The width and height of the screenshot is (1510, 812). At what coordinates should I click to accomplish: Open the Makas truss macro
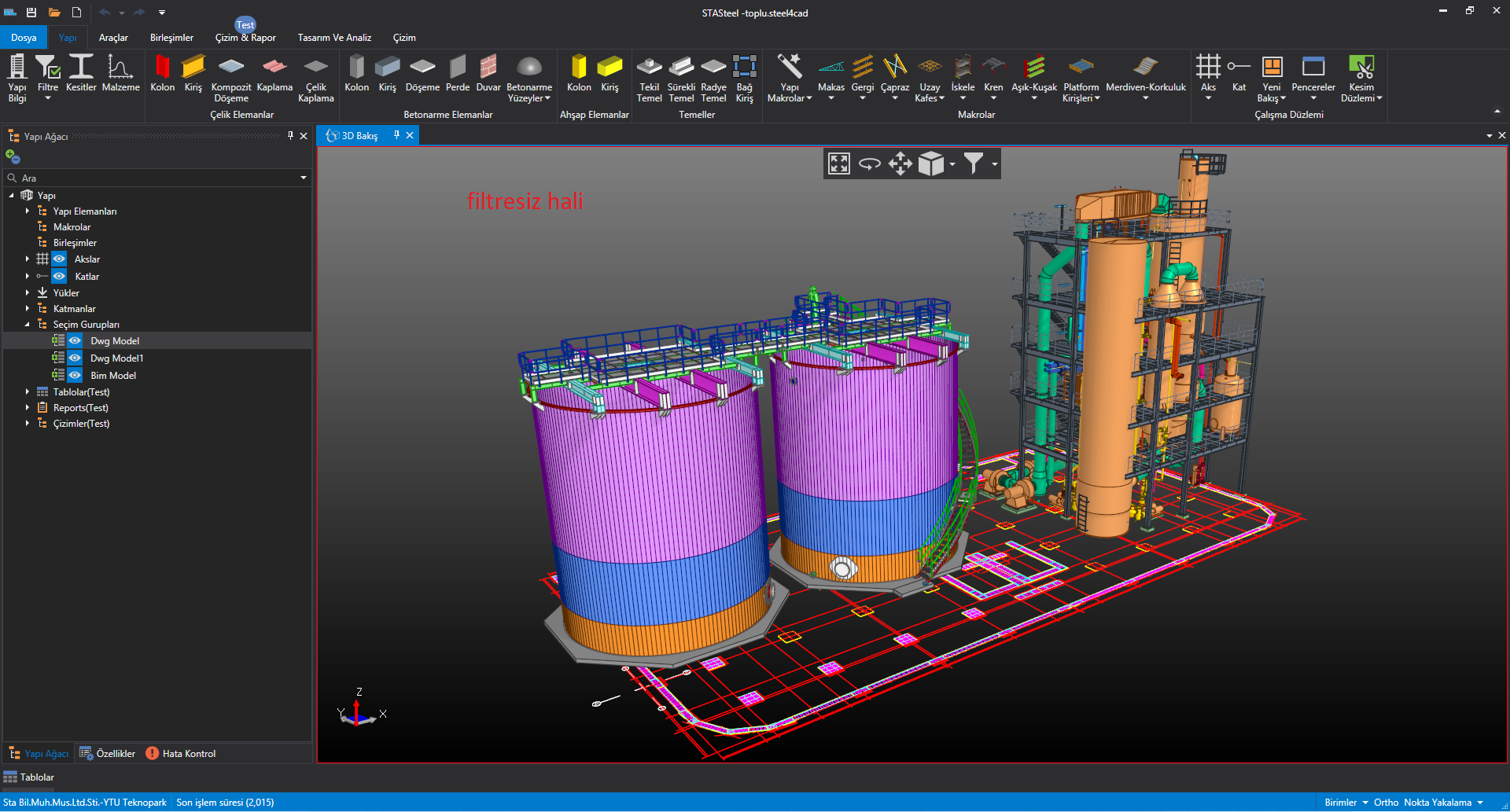[830, 74]
